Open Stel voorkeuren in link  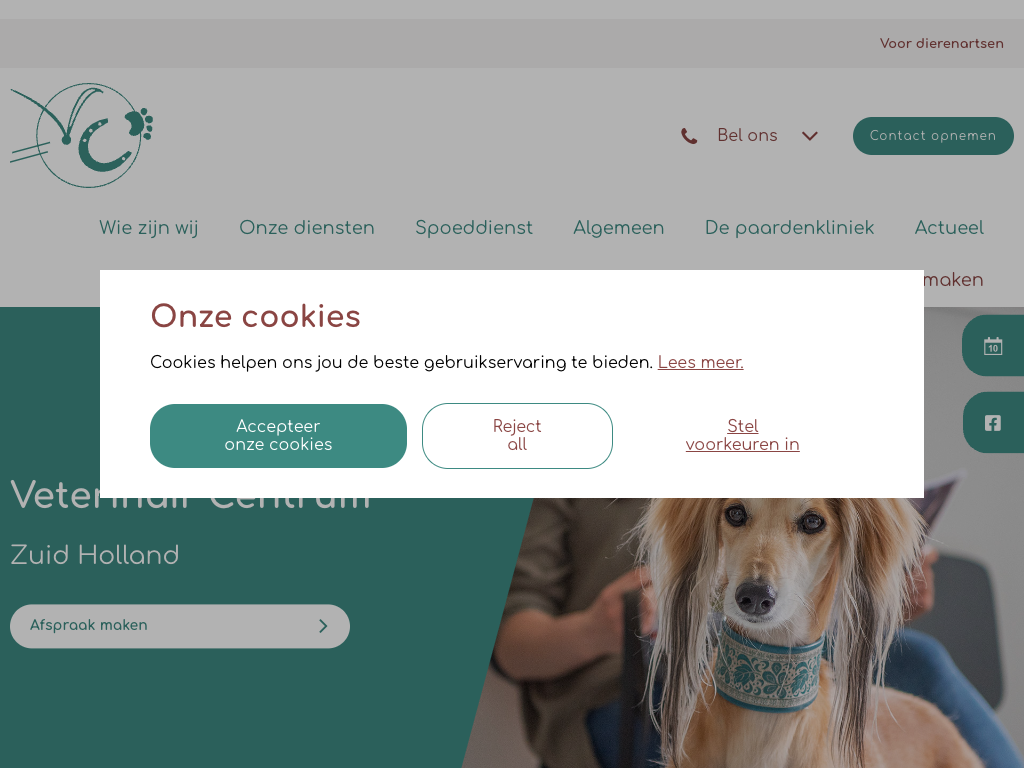(x=743, y=435)
